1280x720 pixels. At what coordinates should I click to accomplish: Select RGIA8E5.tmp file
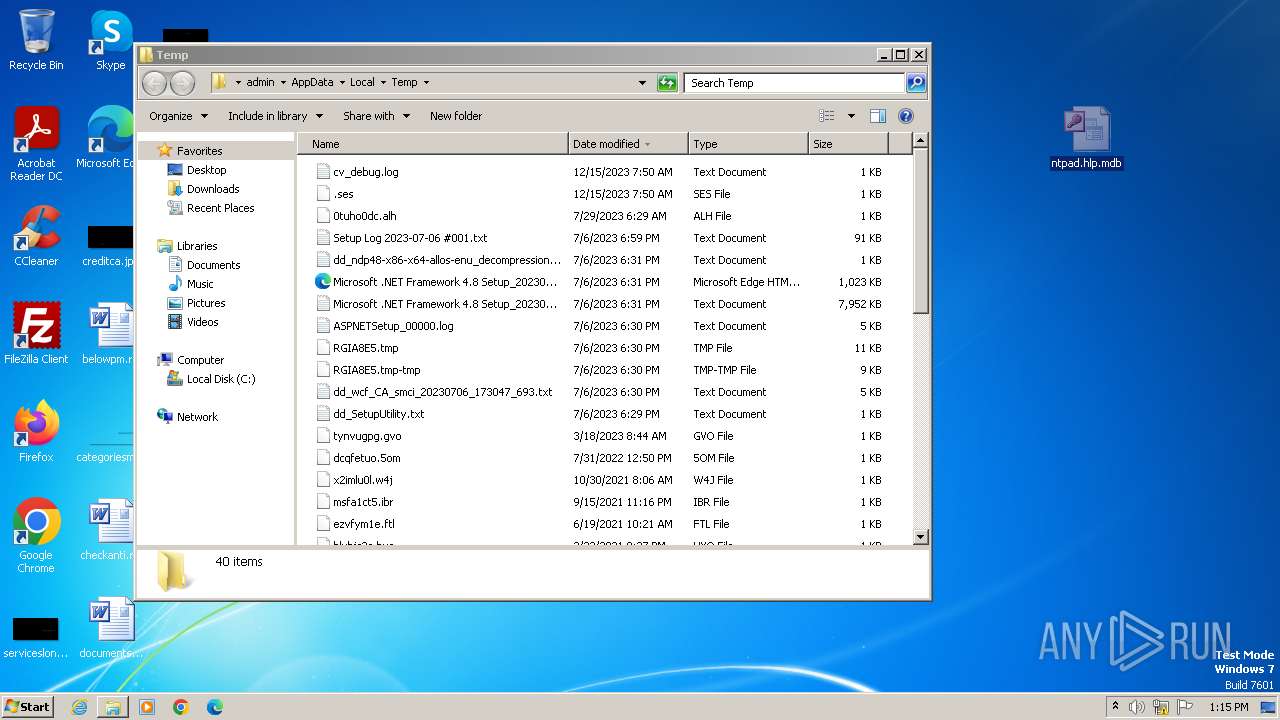pos(365,348)
